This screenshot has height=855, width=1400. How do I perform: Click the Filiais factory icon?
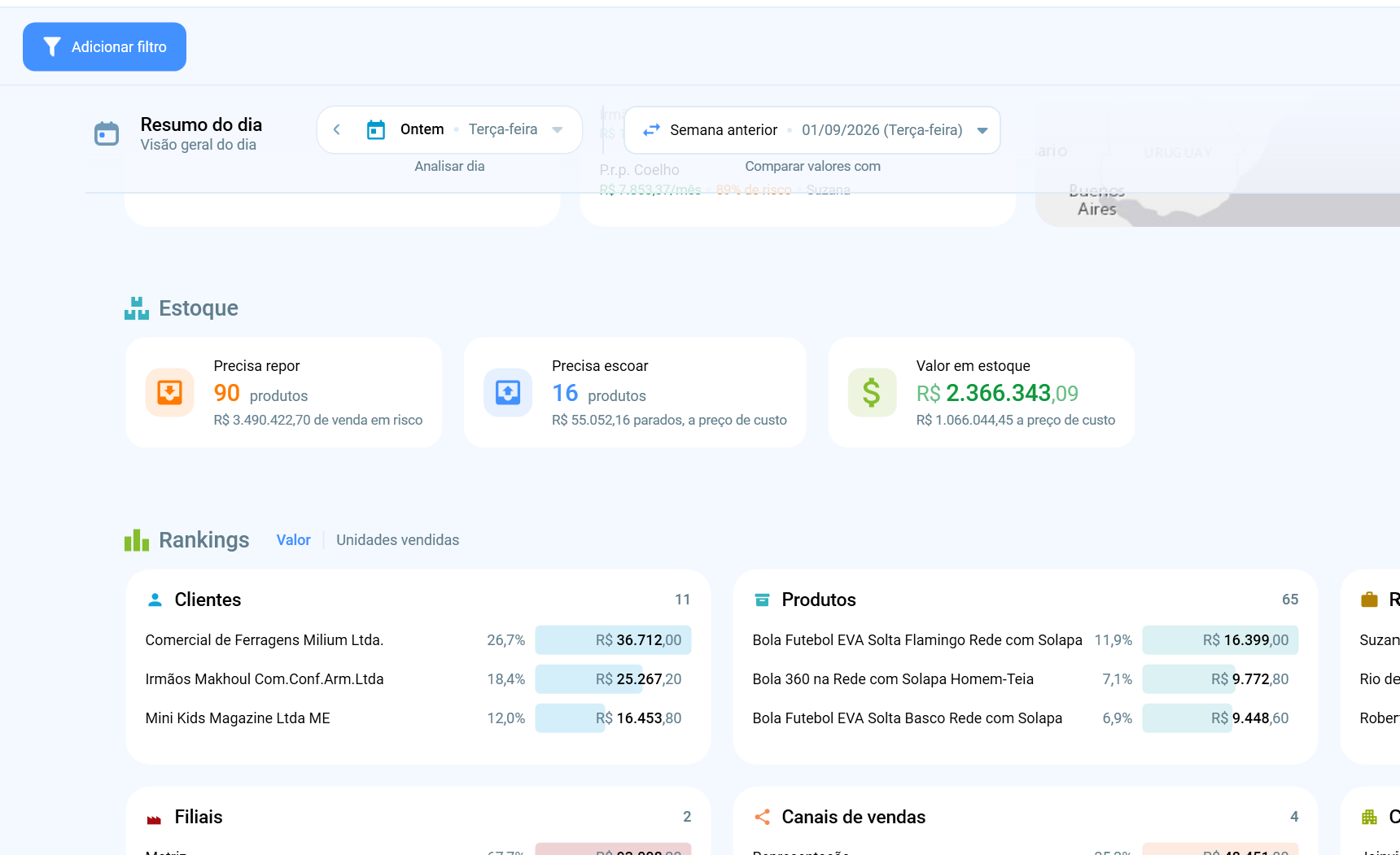pos(154,818)
